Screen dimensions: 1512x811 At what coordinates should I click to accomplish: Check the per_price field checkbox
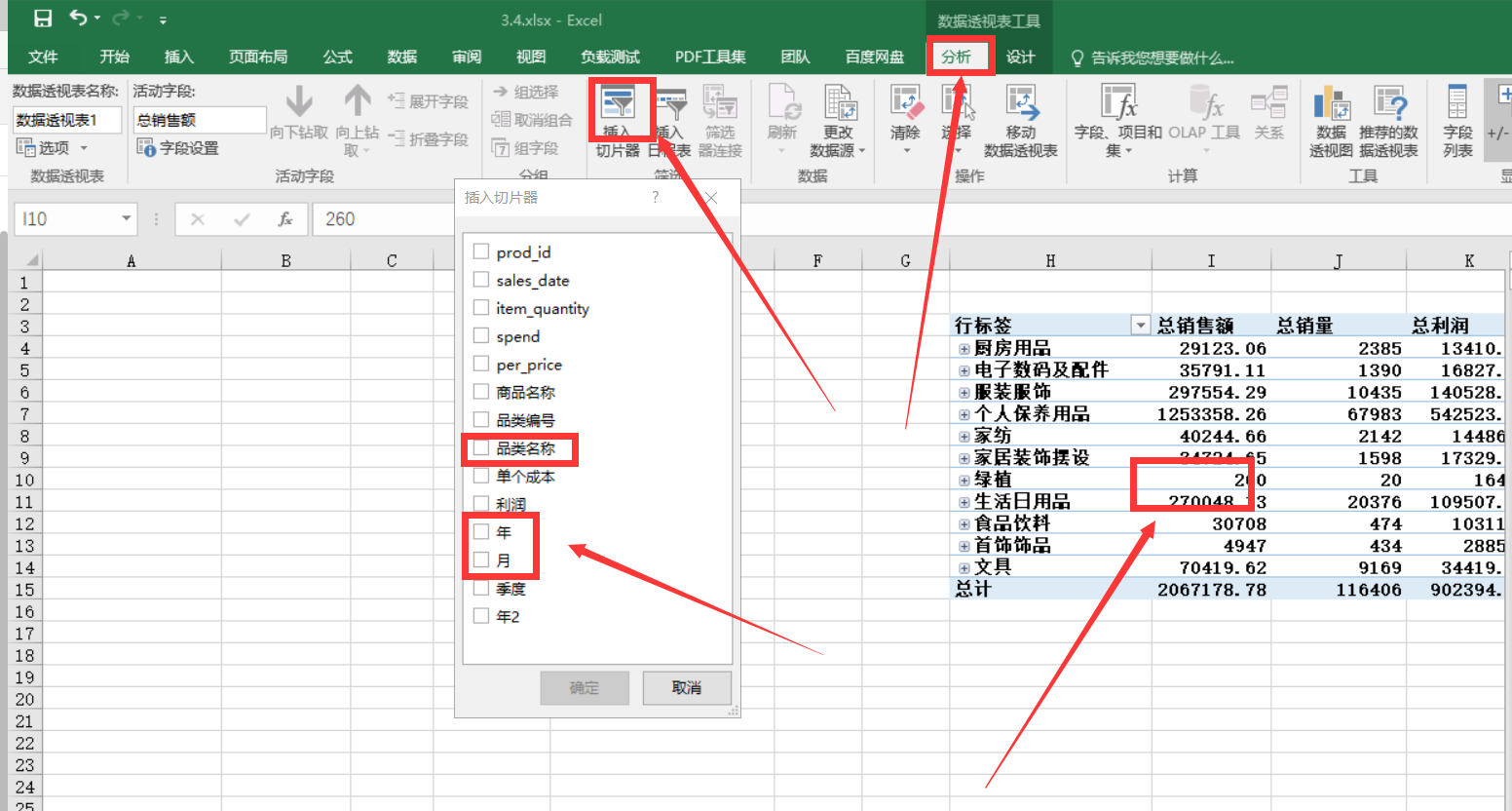click(480, 364)
